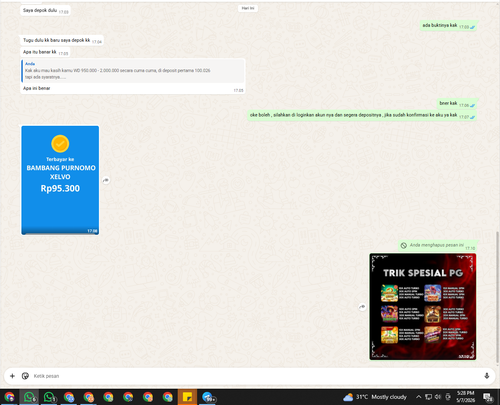Open Chrome icon just left of Sticky Notes
Image resolution: width=500 pixels, height=405 pixels.
tap(168, 397)
